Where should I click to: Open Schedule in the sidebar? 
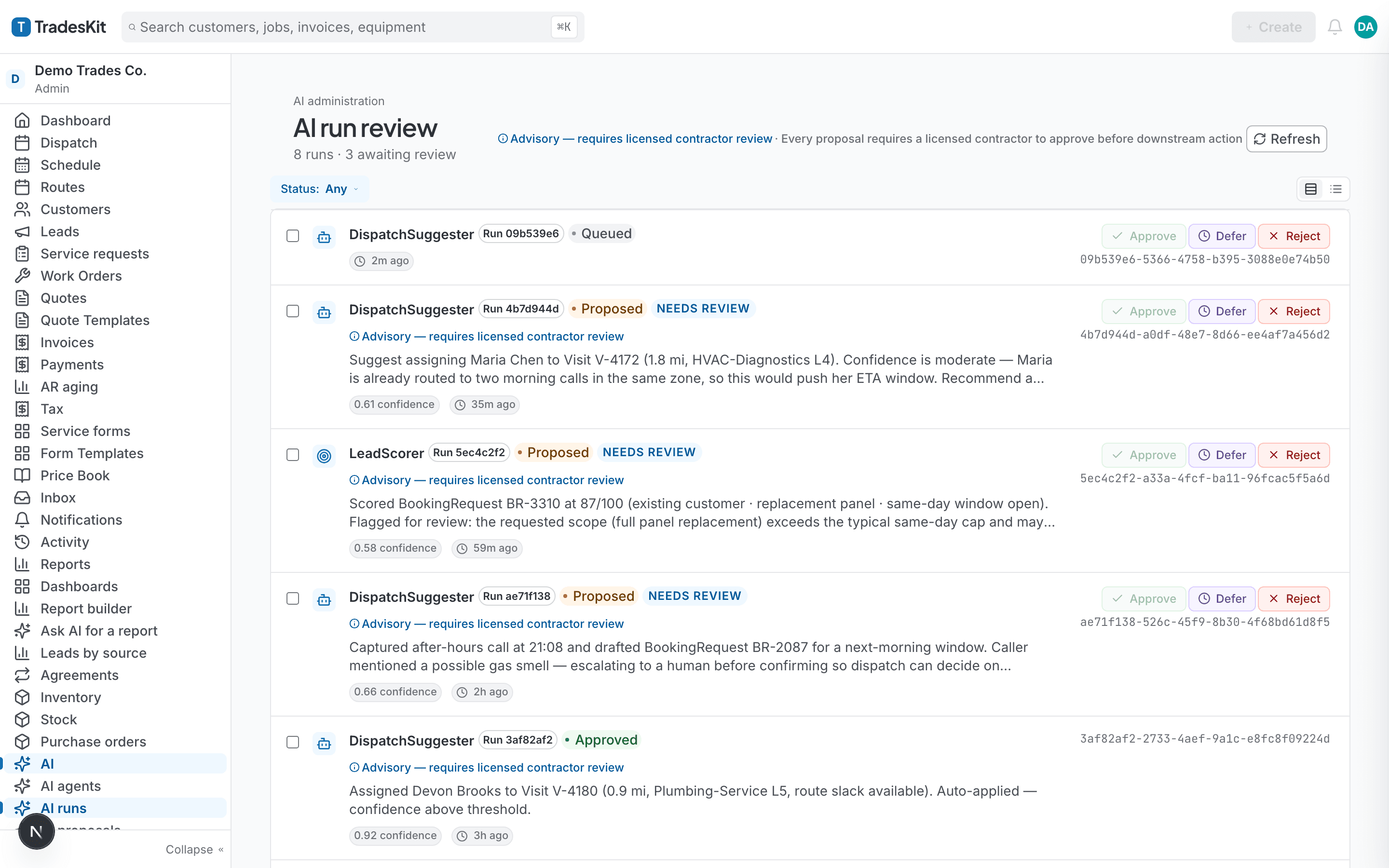(x=115, y=165)
